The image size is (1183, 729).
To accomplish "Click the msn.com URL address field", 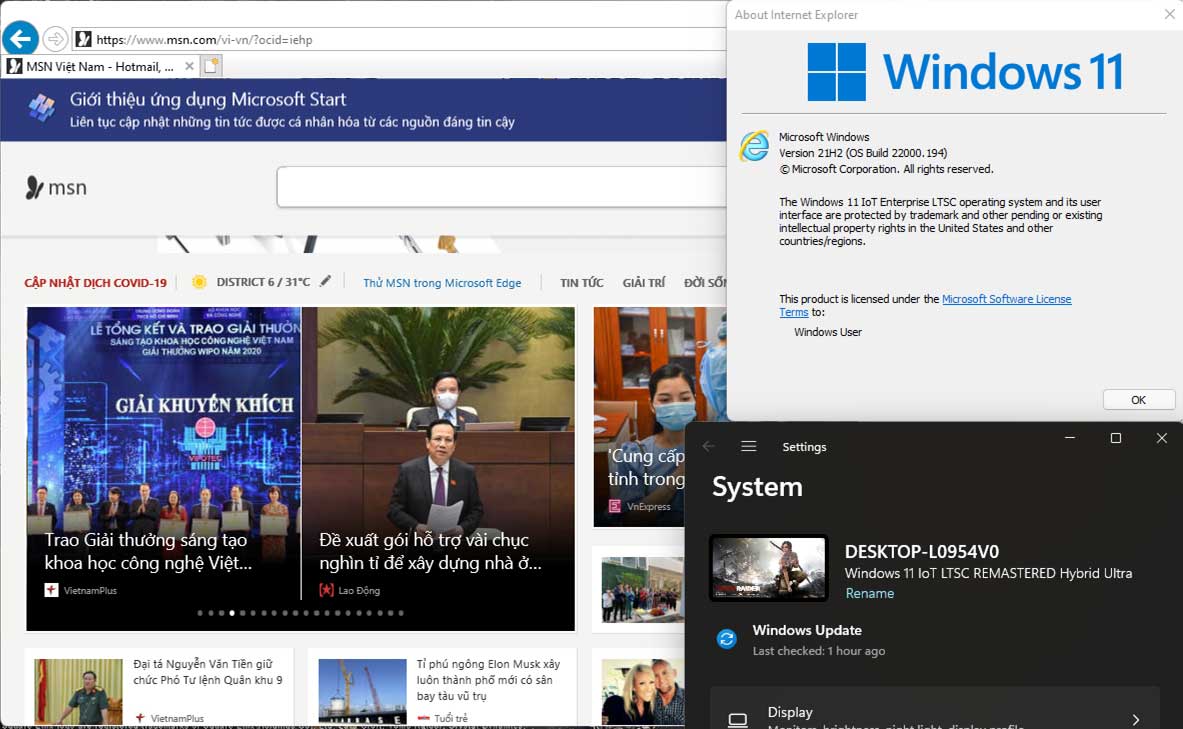I will click(400, 39).
